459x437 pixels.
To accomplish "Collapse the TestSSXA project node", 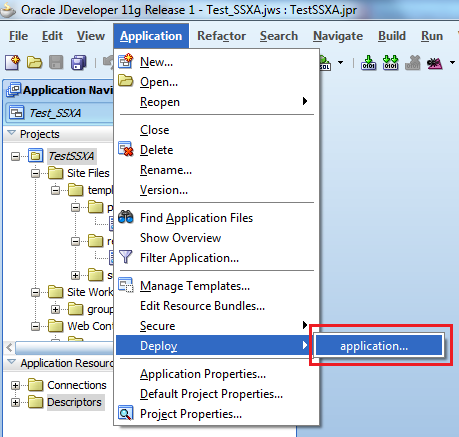I will 15,156.
